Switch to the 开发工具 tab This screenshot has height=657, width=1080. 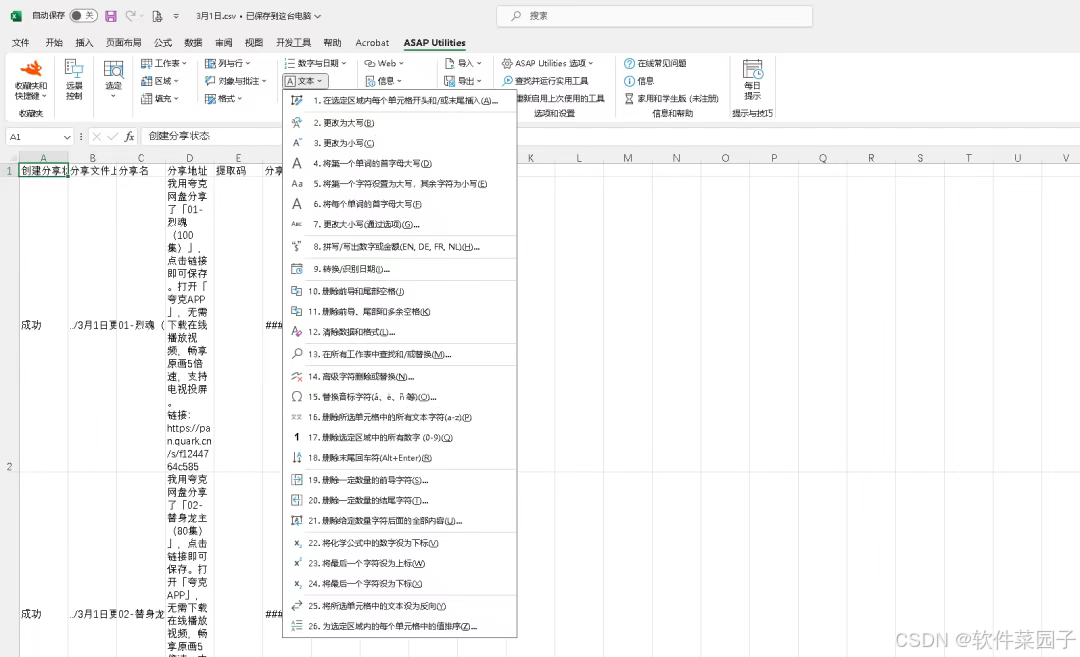coord(293,43)
